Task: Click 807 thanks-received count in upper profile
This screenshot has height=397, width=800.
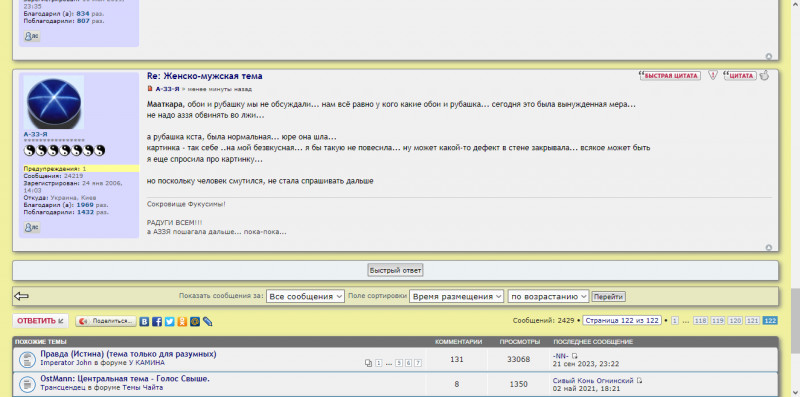Action: tap(83, 21)
